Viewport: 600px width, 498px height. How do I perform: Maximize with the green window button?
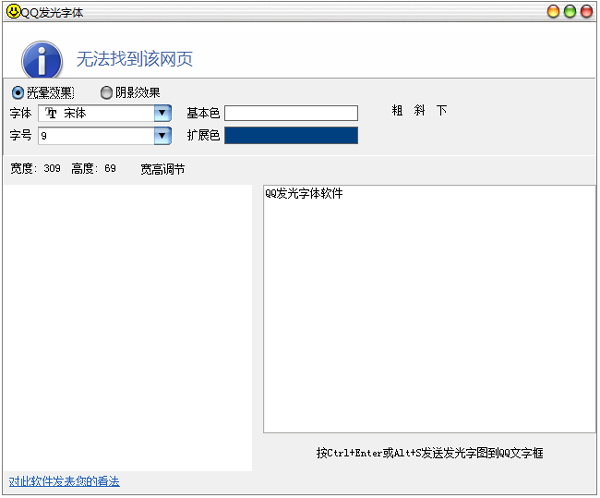(570, 11)
